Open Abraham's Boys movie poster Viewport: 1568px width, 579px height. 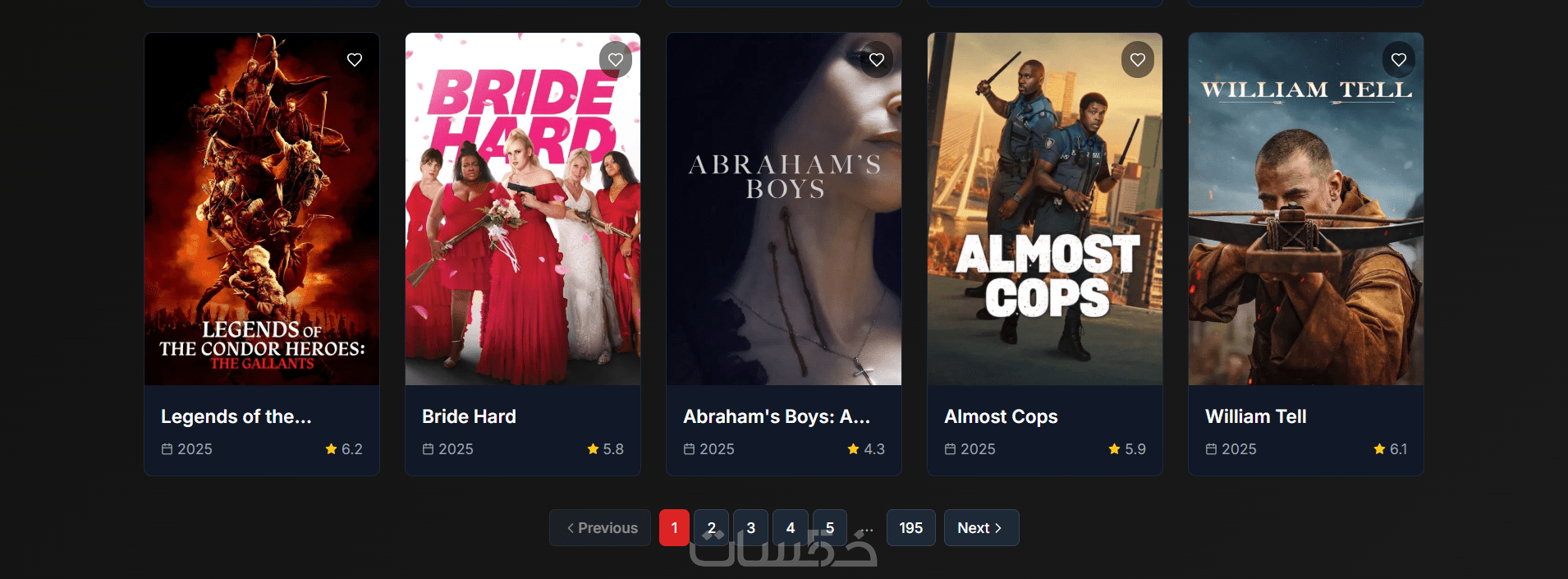tap(784, 209)
